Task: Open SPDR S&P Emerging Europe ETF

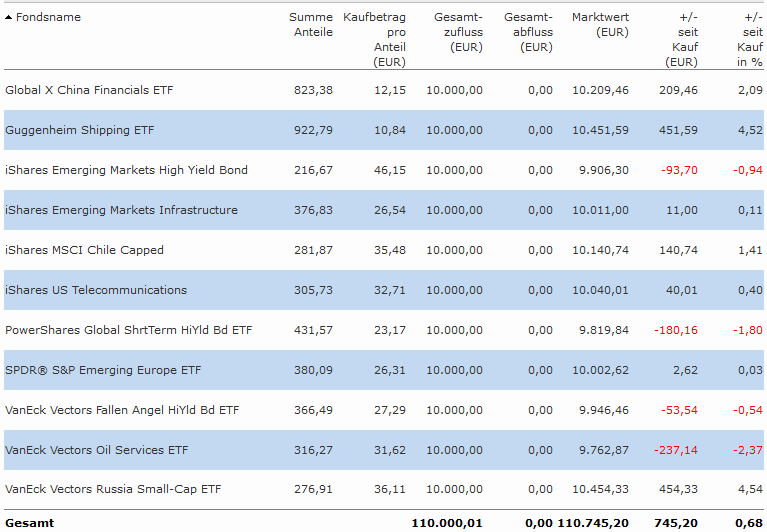Action: click(x=103, y=370)
